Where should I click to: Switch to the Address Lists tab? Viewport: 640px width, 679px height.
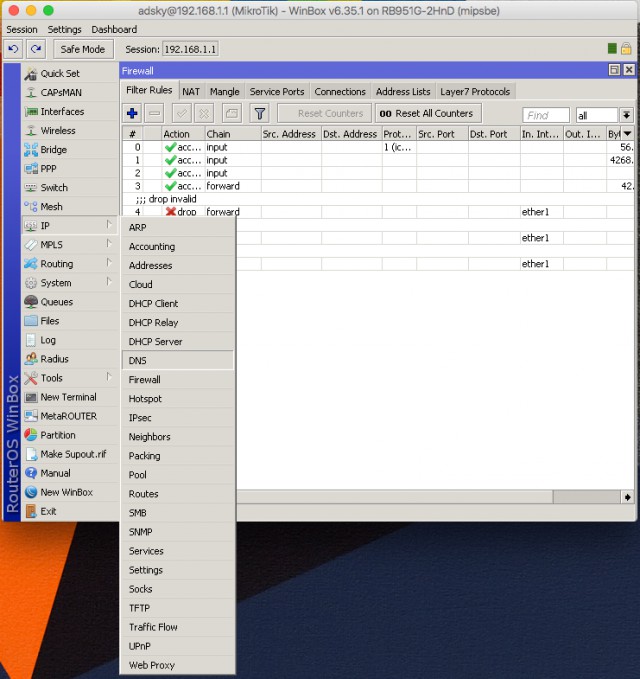click(x=403, y=92)
